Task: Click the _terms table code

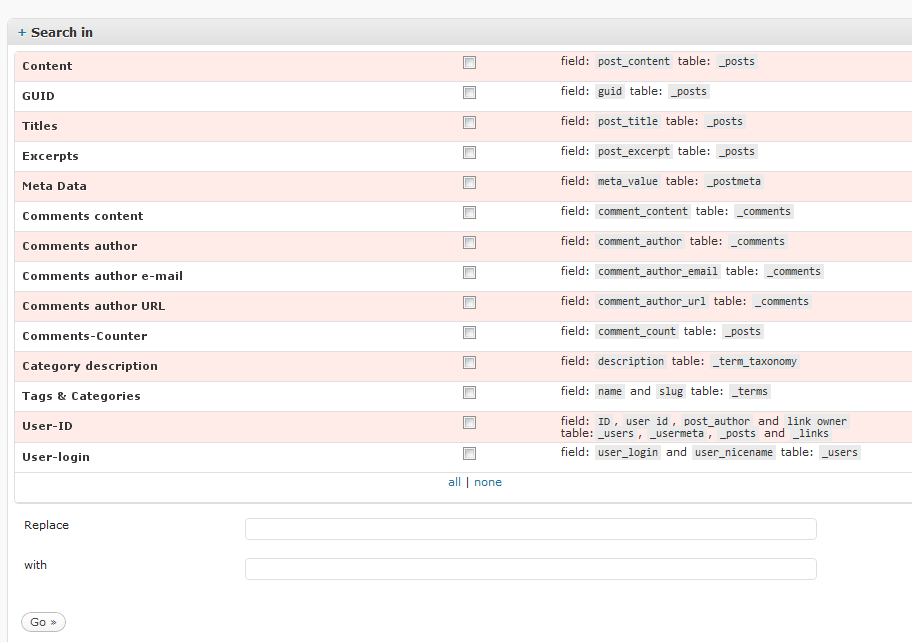Action: [x=750, y=392]
